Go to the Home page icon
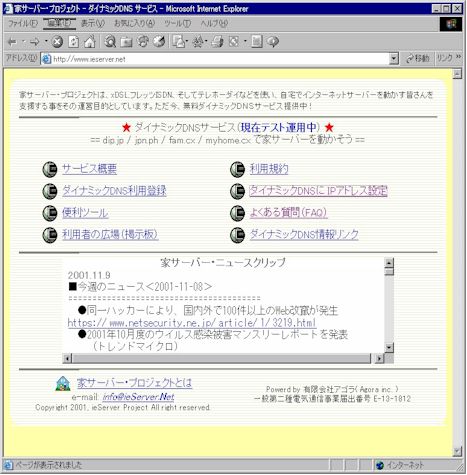This screenshot has width=467, height=475. pyautogui.click(x=90, y=42)
